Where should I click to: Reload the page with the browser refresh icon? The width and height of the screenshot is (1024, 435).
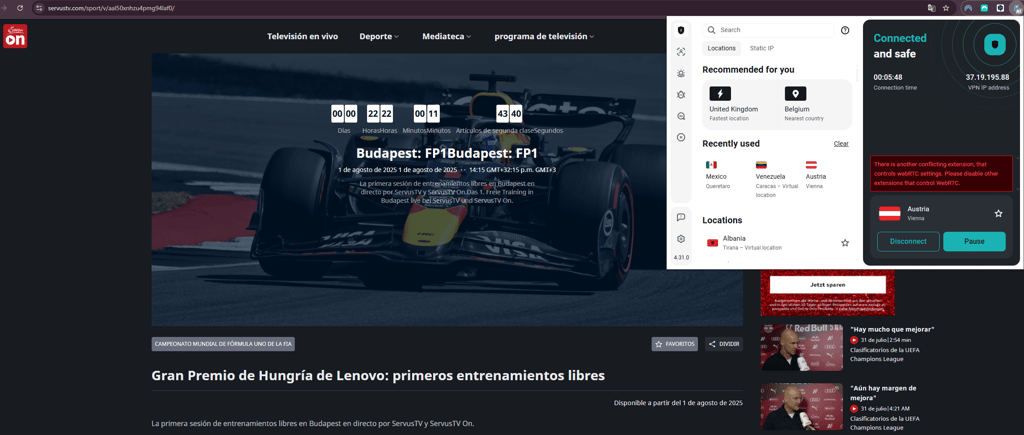click(20, 8)
